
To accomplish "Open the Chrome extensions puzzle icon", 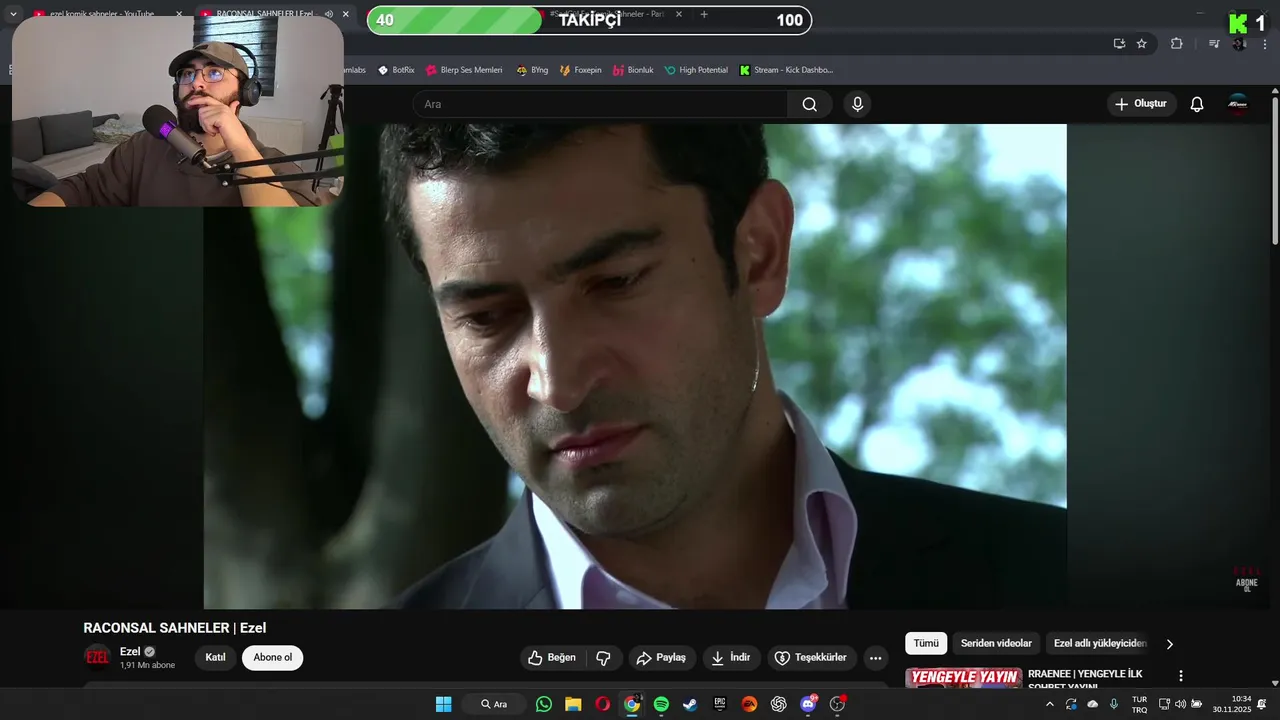I will [1176, 43].
